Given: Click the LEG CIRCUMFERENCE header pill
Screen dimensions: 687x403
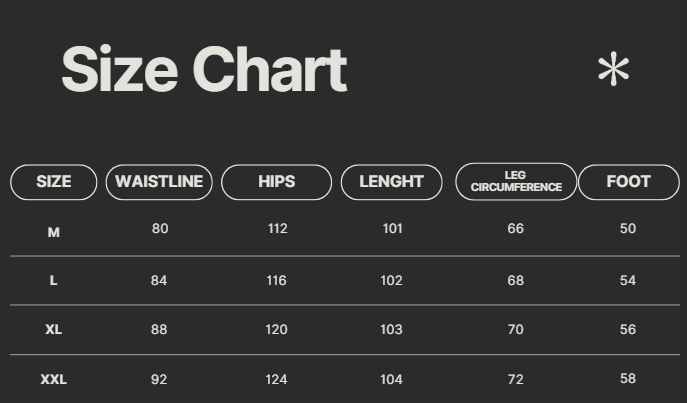Looking at the screenshot, I should tap(516, 182).
